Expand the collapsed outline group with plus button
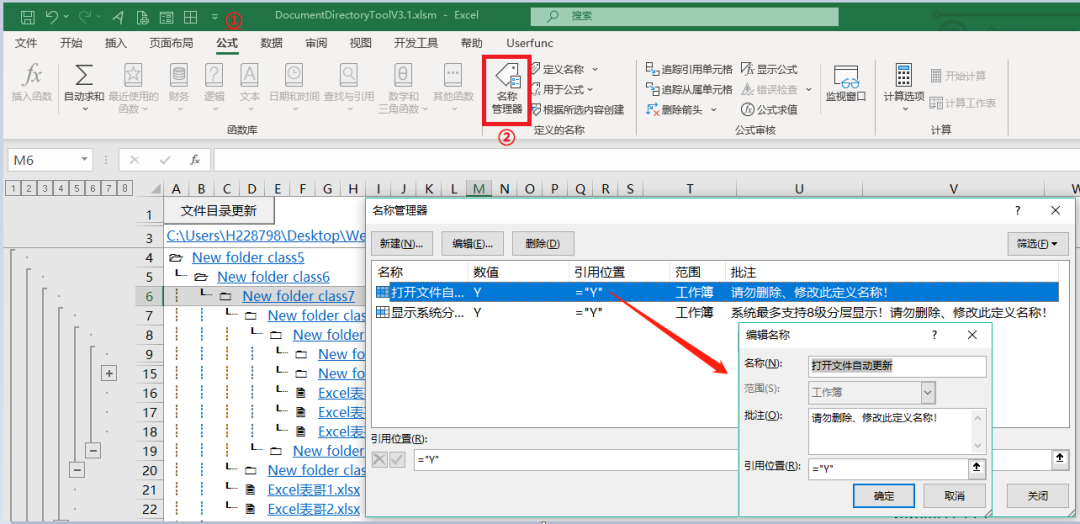The image size is (1080, 524). pos(109,373)
